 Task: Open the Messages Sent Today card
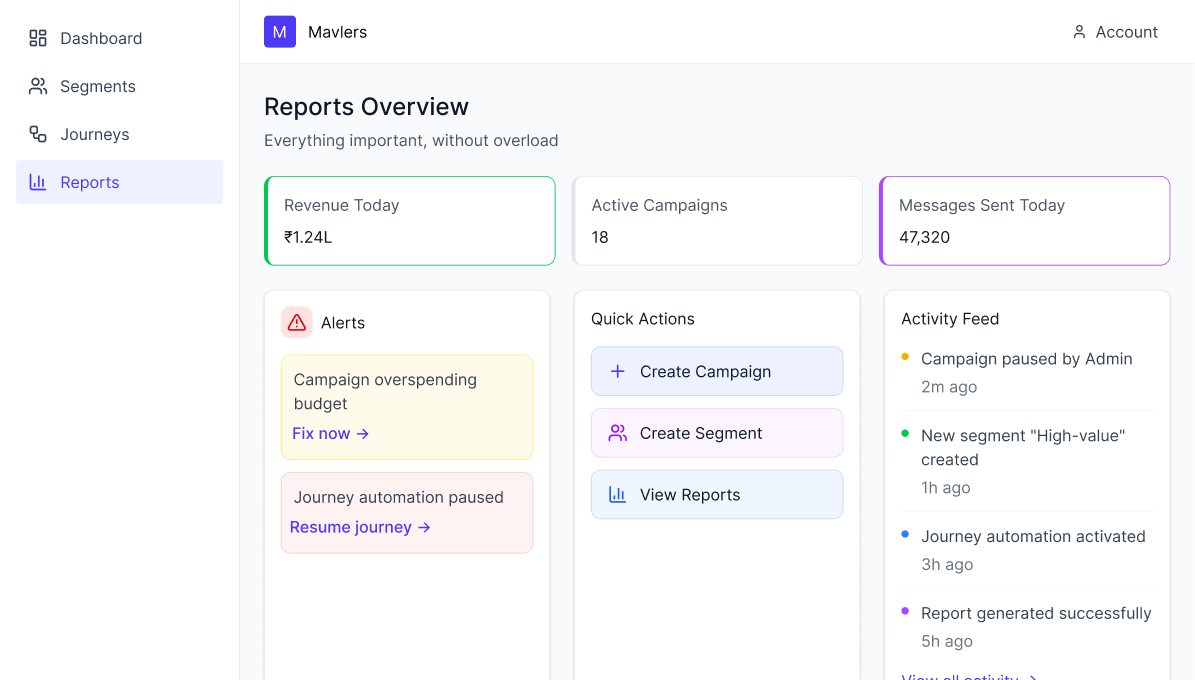(1024, 221)
